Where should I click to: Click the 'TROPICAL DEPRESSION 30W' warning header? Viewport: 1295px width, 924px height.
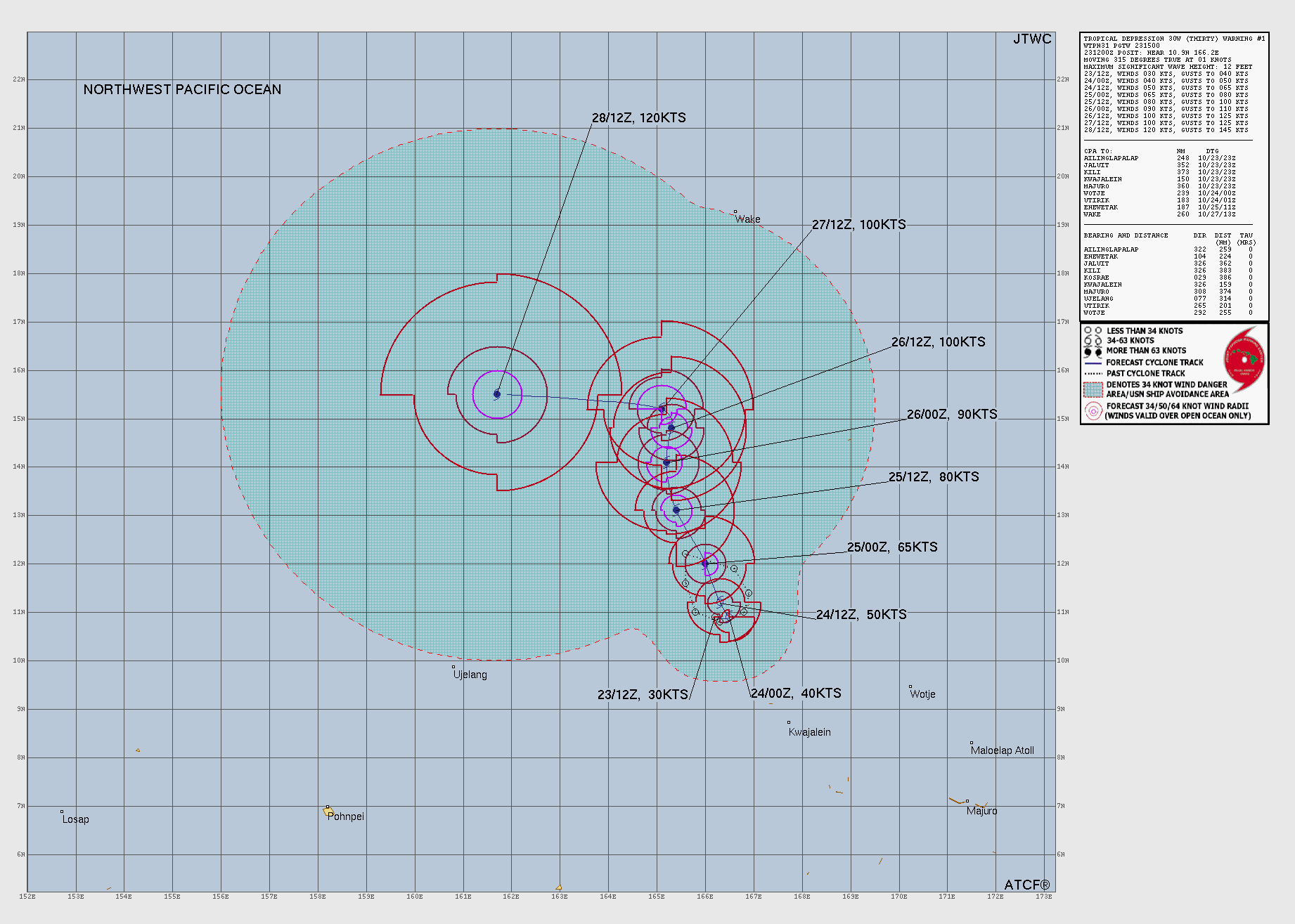[1174, 39]
